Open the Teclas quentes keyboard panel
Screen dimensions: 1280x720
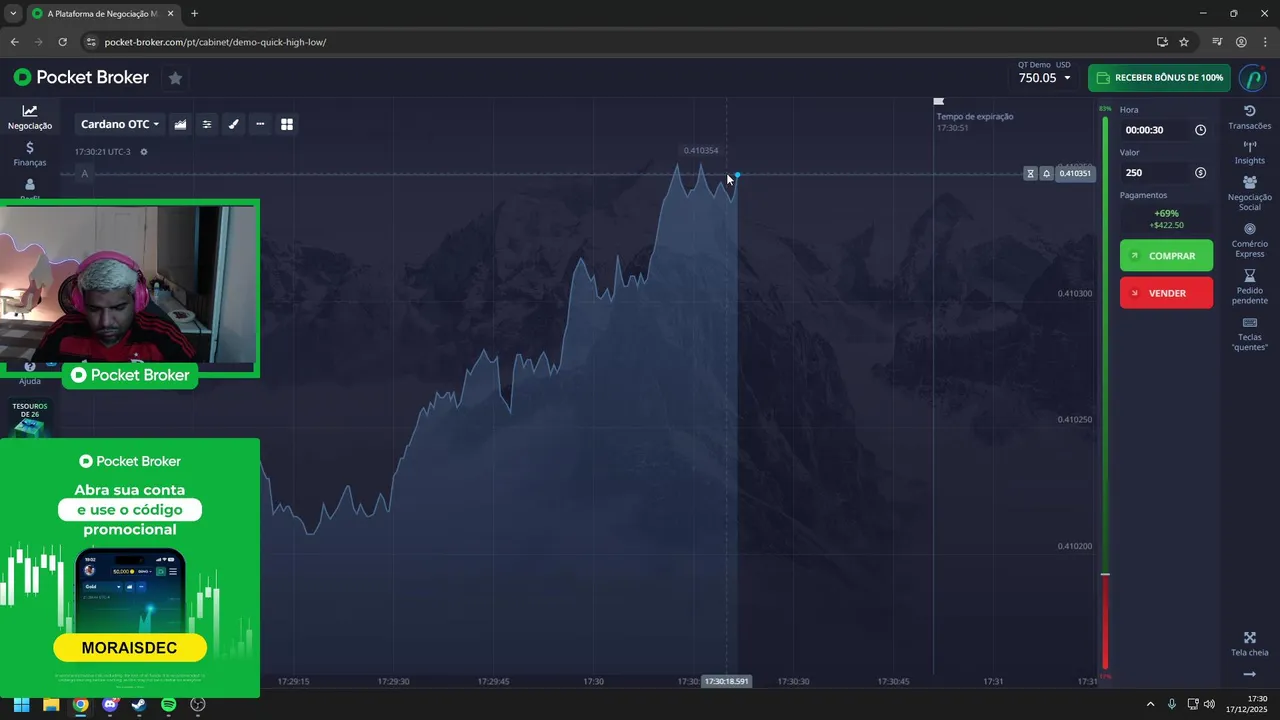(x=1249, y=334)
